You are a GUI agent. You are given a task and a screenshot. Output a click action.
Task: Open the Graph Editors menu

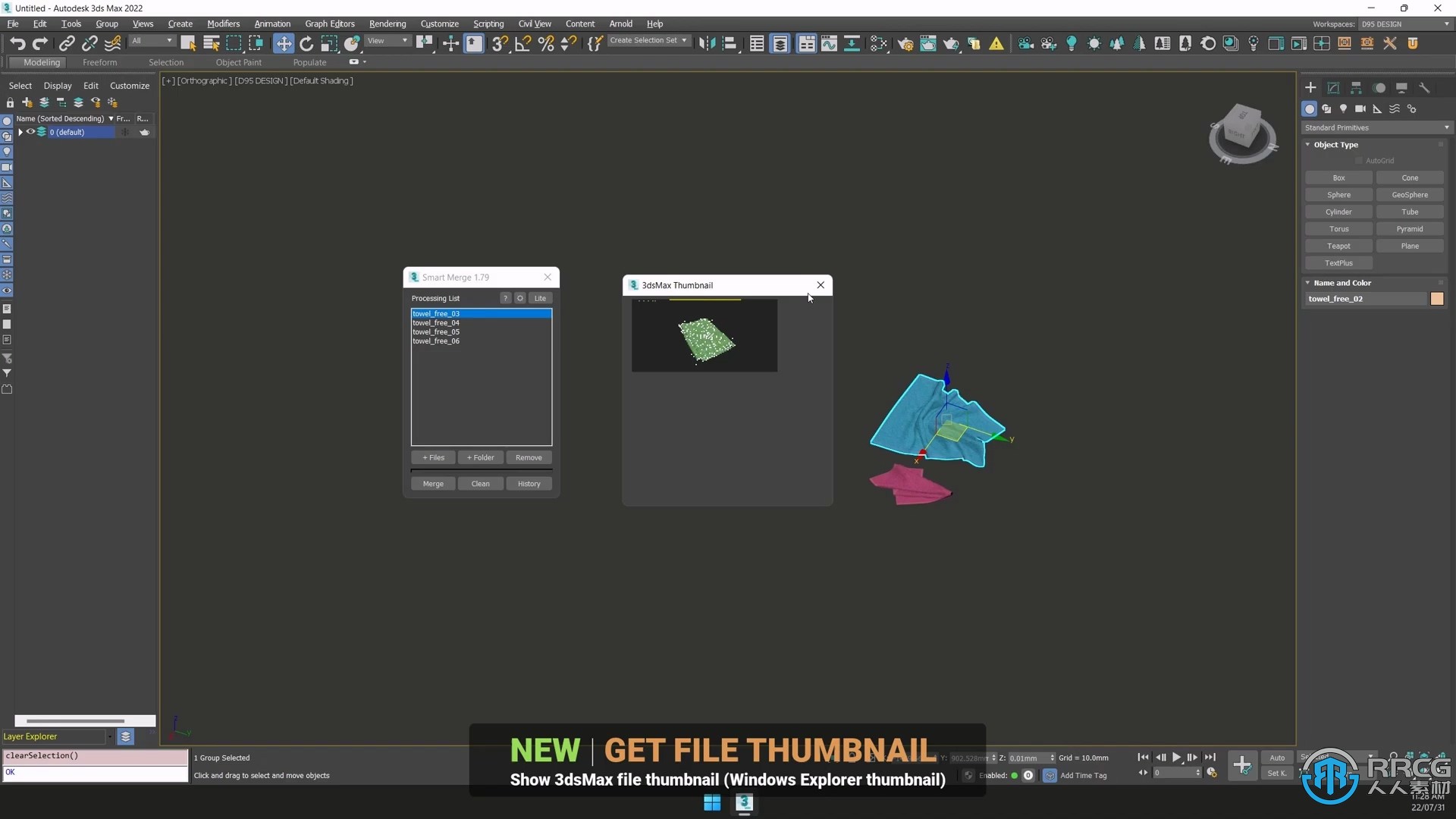point(330,24)
